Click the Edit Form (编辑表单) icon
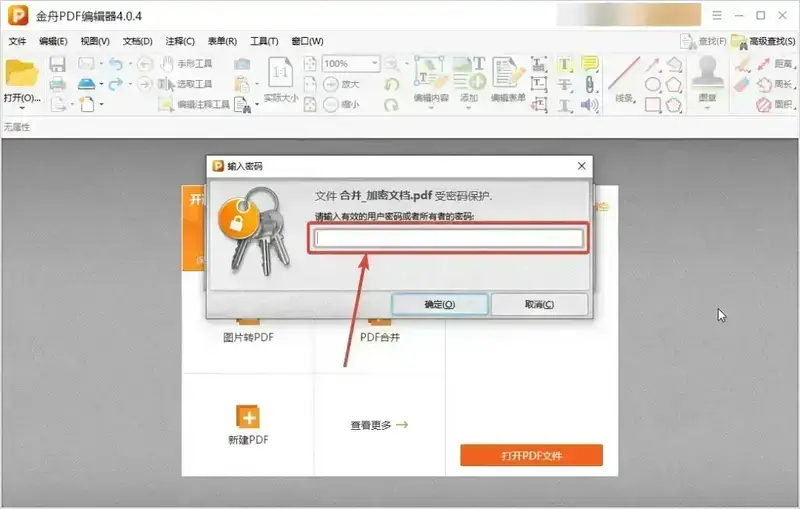Viewport: 800px width, 509px height. pyautogui.click(x=508, y=72)
